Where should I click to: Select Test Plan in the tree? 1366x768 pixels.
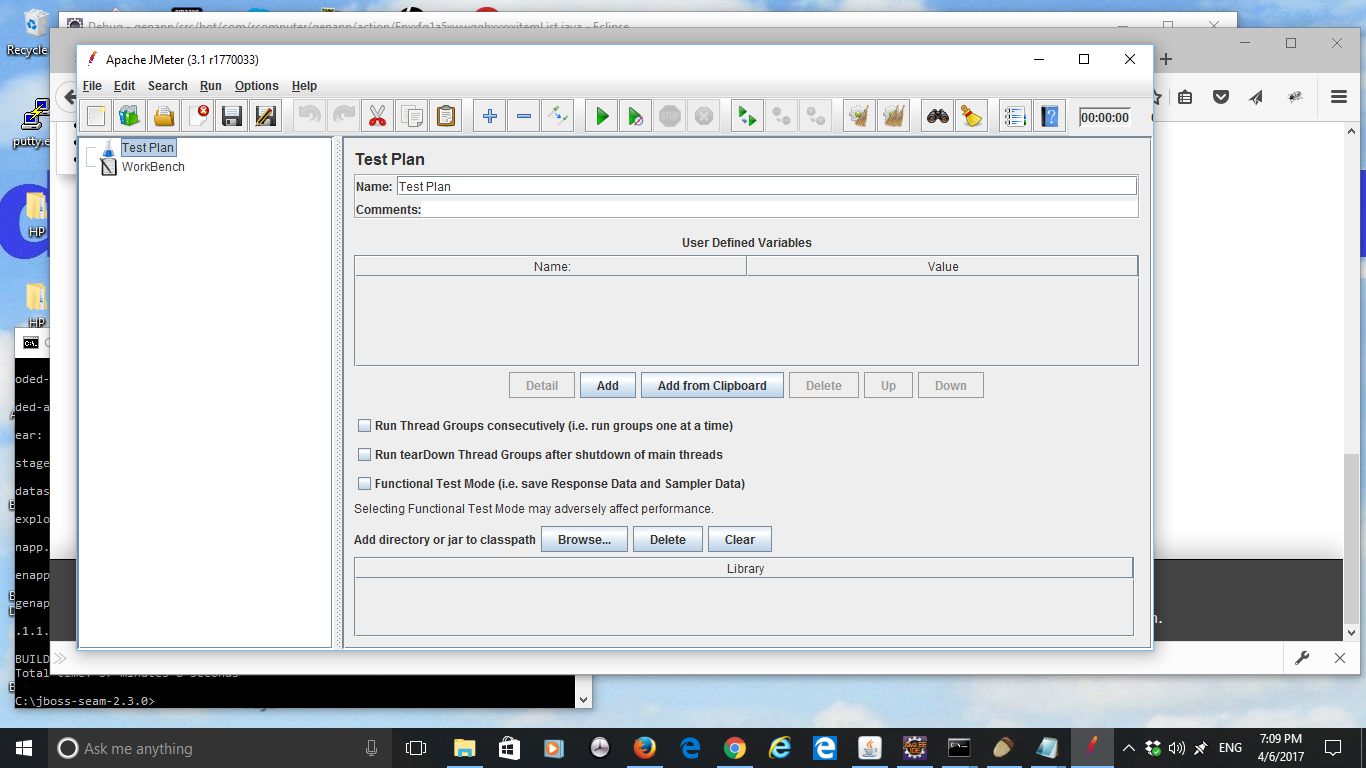coord(148,148)
